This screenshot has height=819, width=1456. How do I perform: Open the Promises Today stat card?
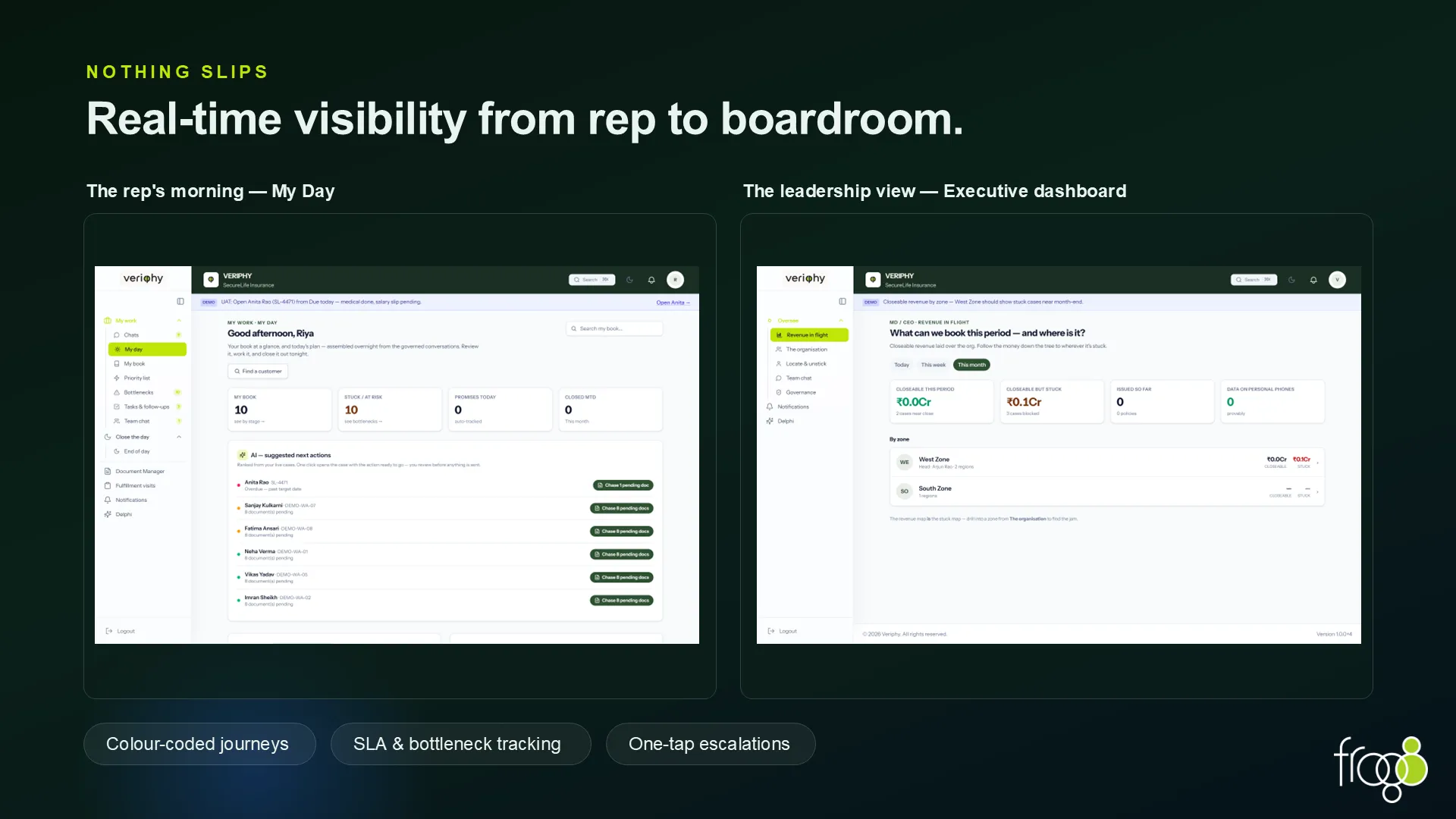coord(500,409)
